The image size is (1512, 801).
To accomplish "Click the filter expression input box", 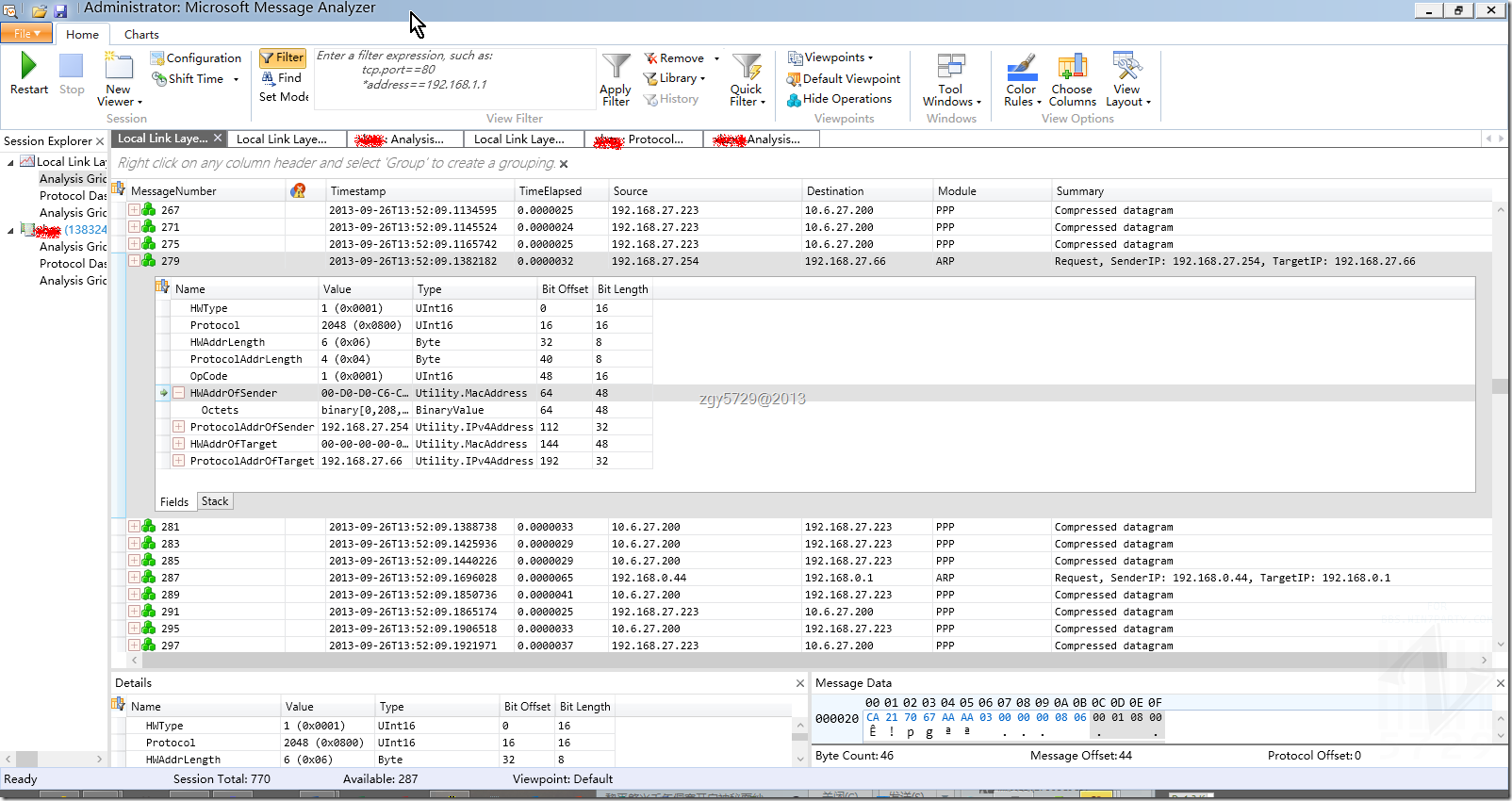I will 455,79.
